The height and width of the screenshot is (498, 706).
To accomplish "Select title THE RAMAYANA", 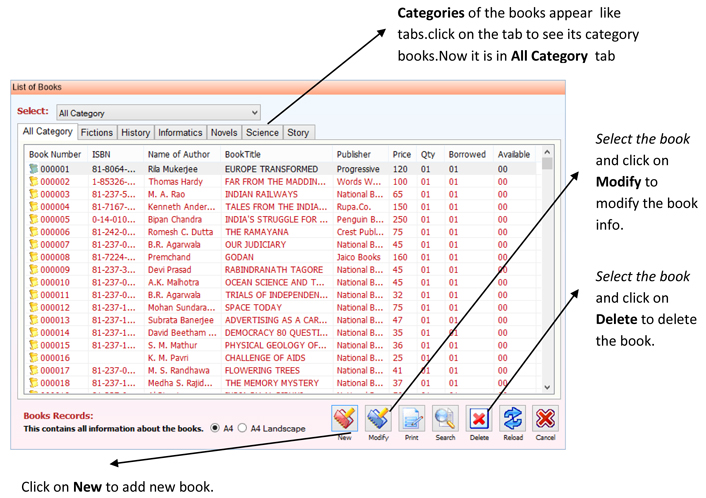I will 257,232.
